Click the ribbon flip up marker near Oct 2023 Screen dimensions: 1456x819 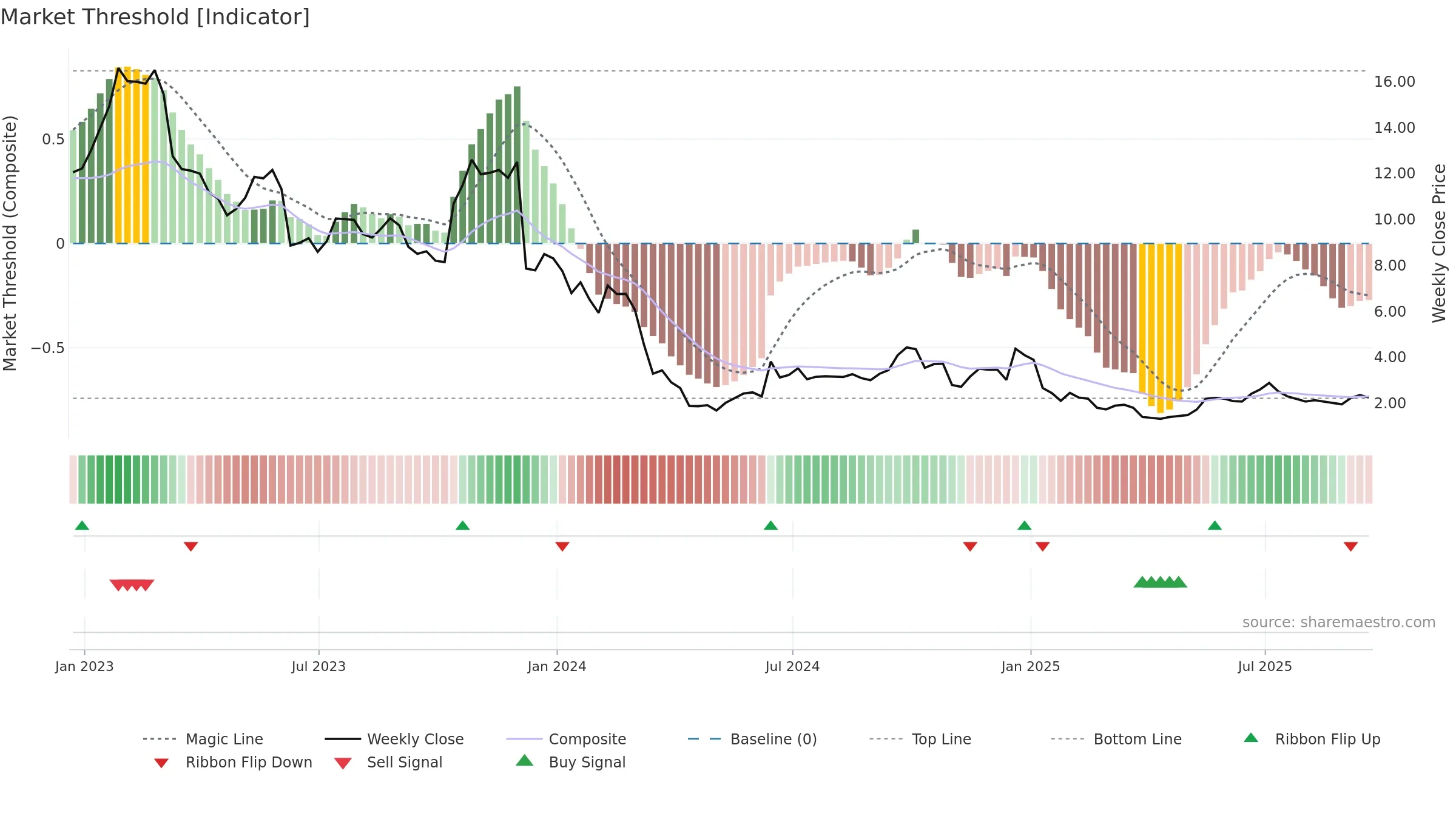coord(462,525)
